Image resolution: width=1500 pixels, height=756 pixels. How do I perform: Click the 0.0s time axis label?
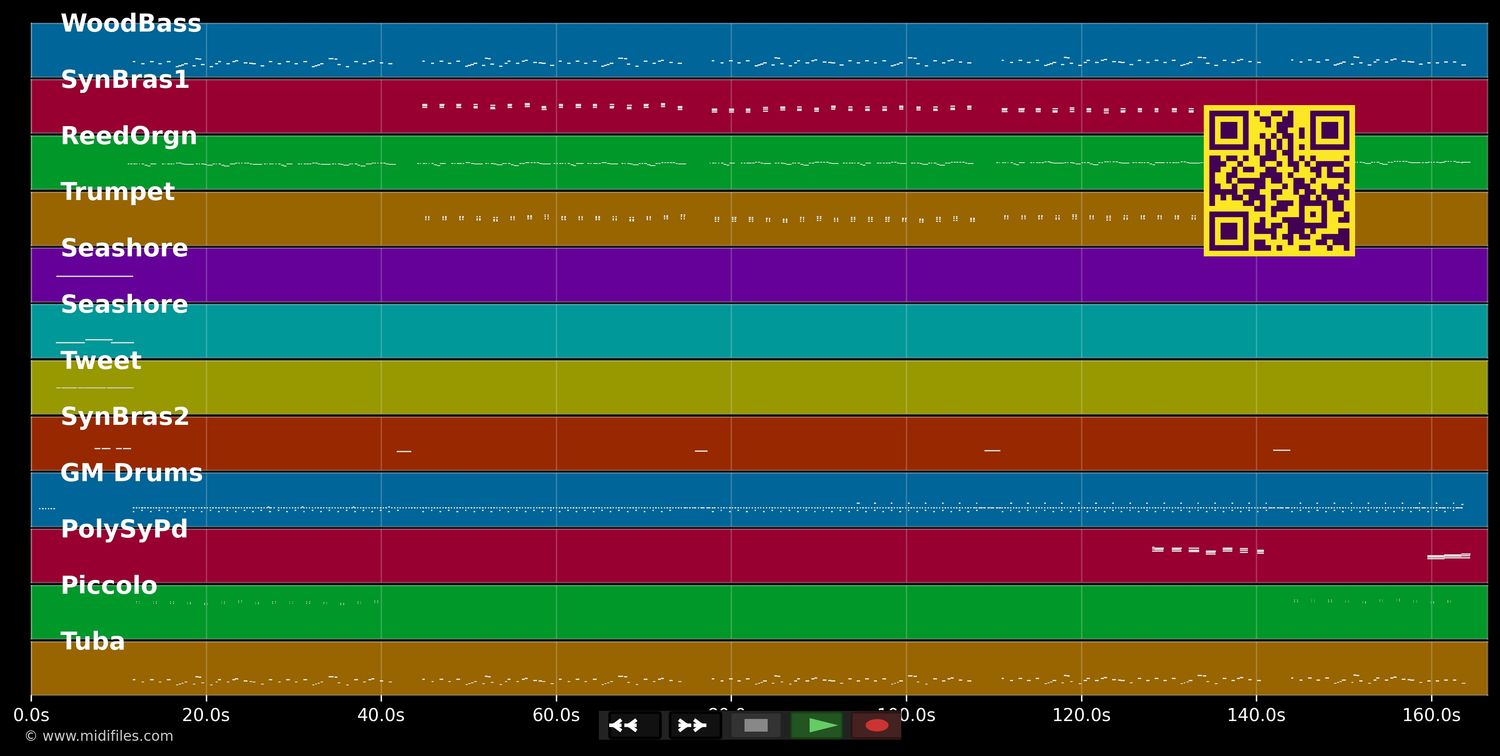(31, 715)
